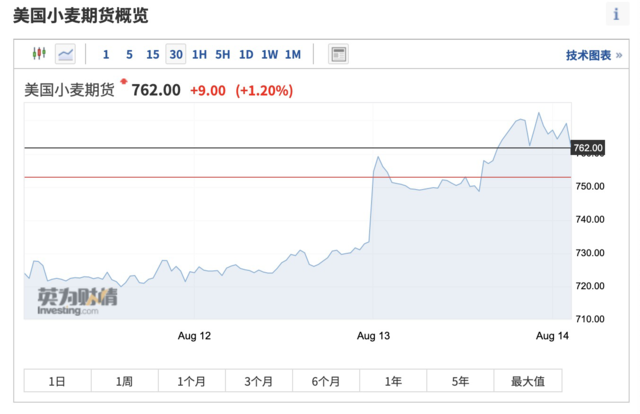
Task: Pick the 1H interval
Action: point(200,54)
